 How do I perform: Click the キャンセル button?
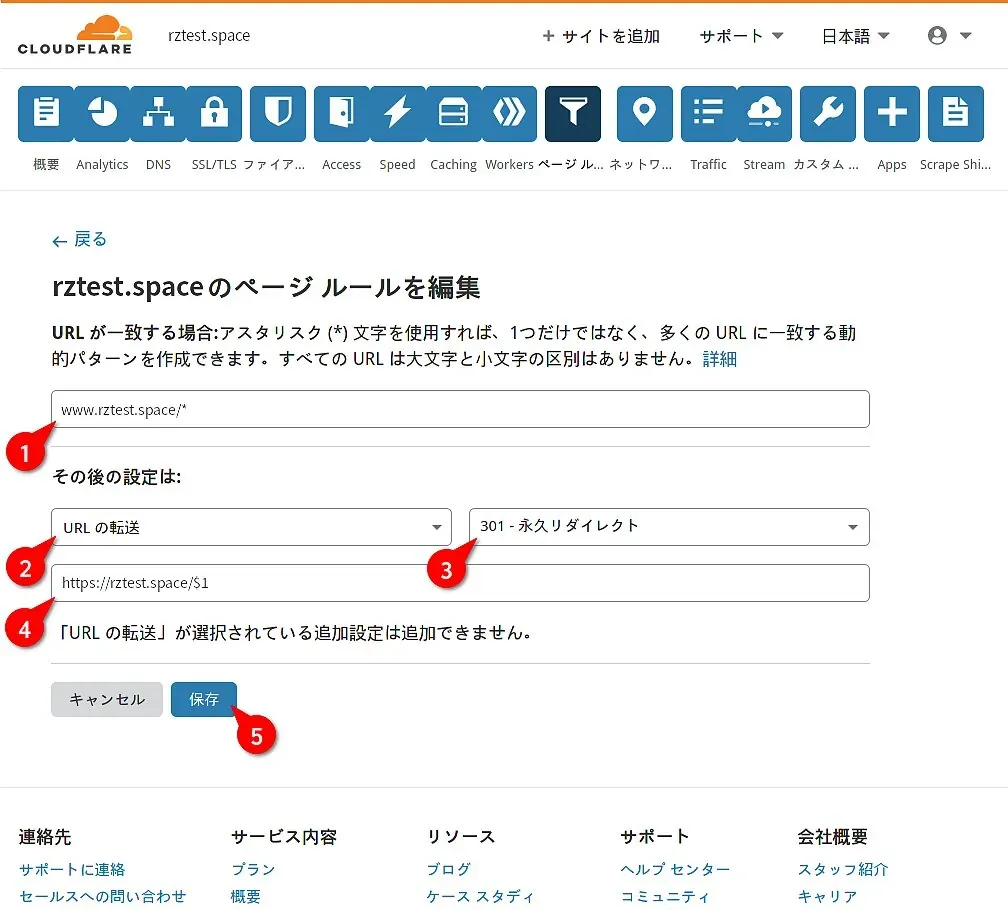107,699
